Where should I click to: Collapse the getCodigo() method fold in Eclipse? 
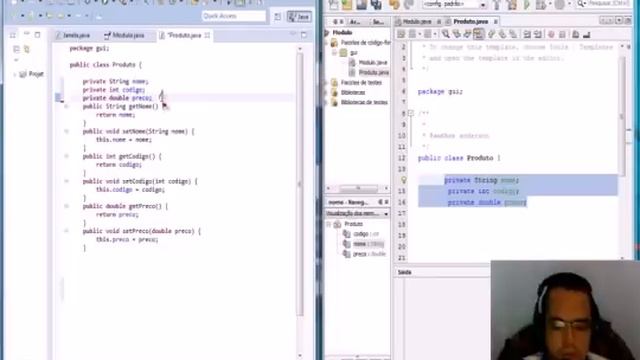[x=66, y=156]
